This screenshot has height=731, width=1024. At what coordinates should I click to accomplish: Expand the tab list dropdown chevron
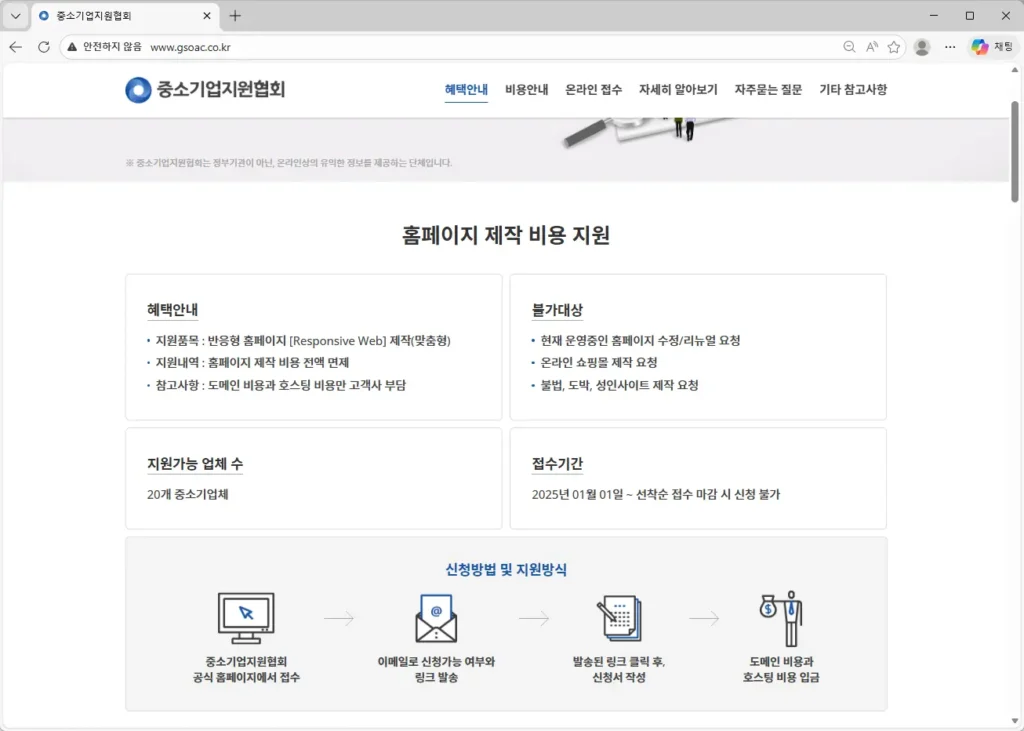coord(15,16)
